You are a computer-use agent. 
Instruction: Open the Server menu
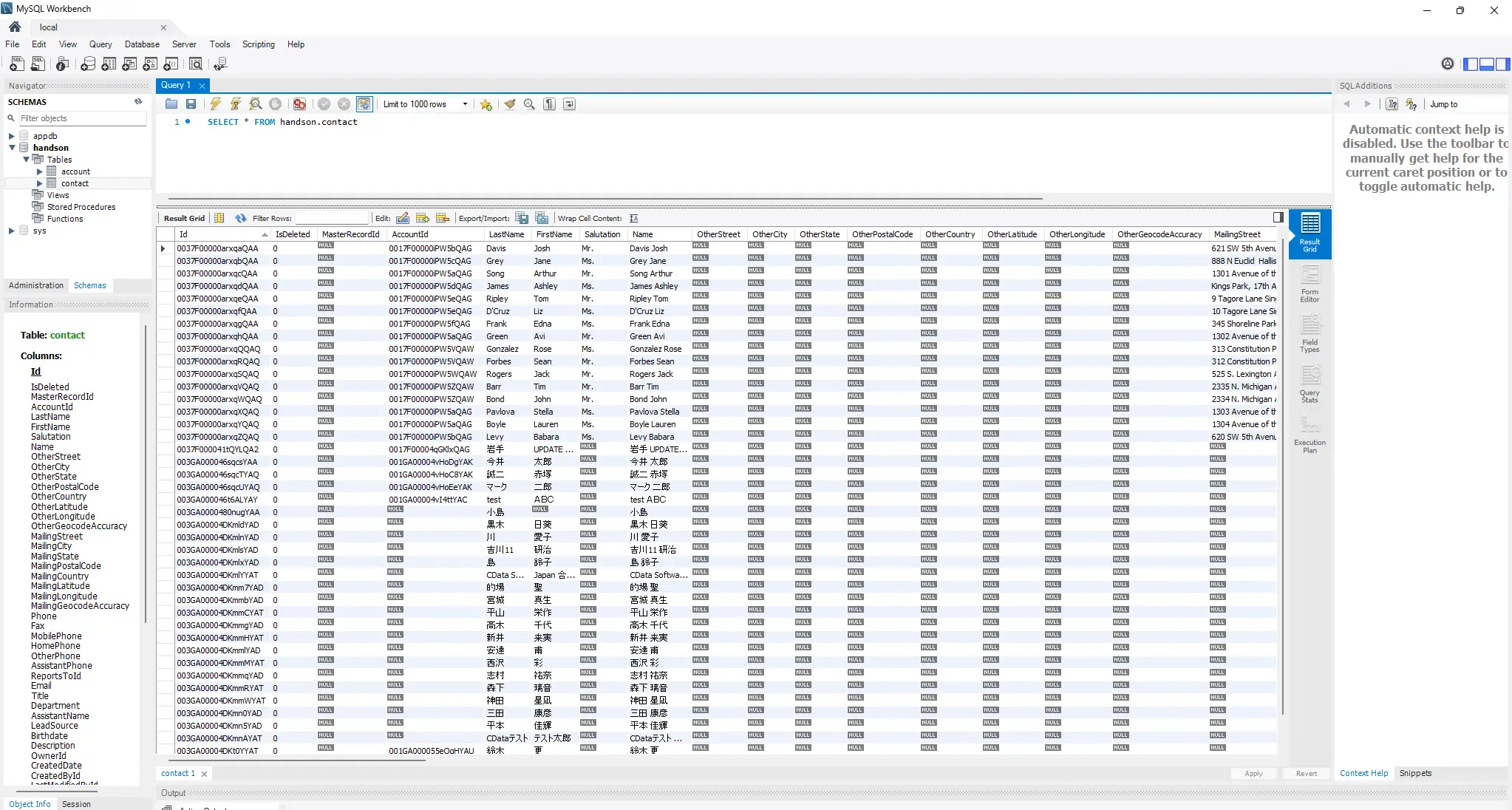184,44
